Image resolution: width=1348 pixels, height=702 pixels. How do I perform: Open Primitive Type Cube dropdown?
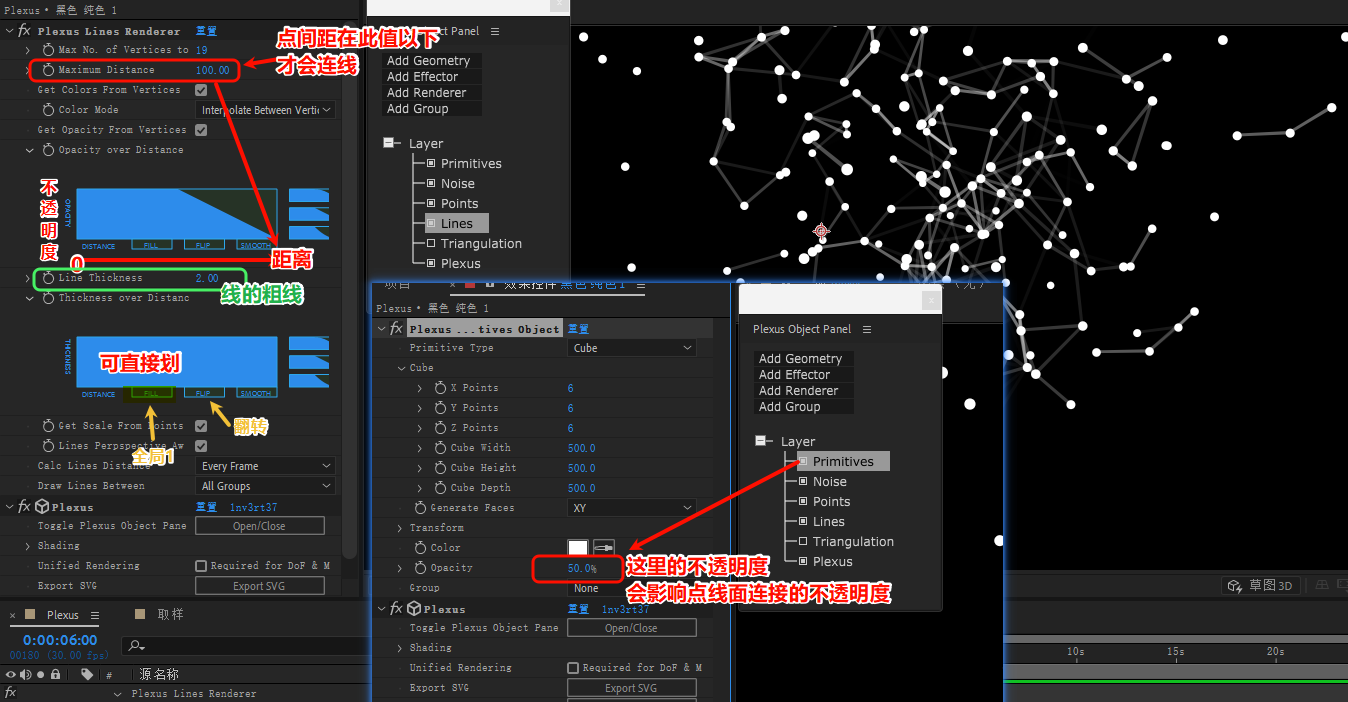632,348
